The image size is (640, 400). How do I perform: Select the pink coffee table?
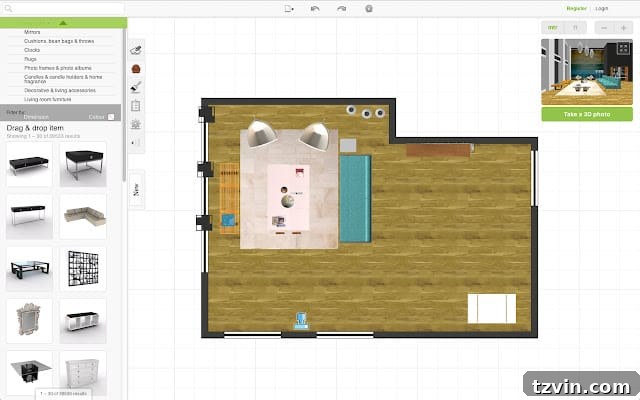(288, 198)
